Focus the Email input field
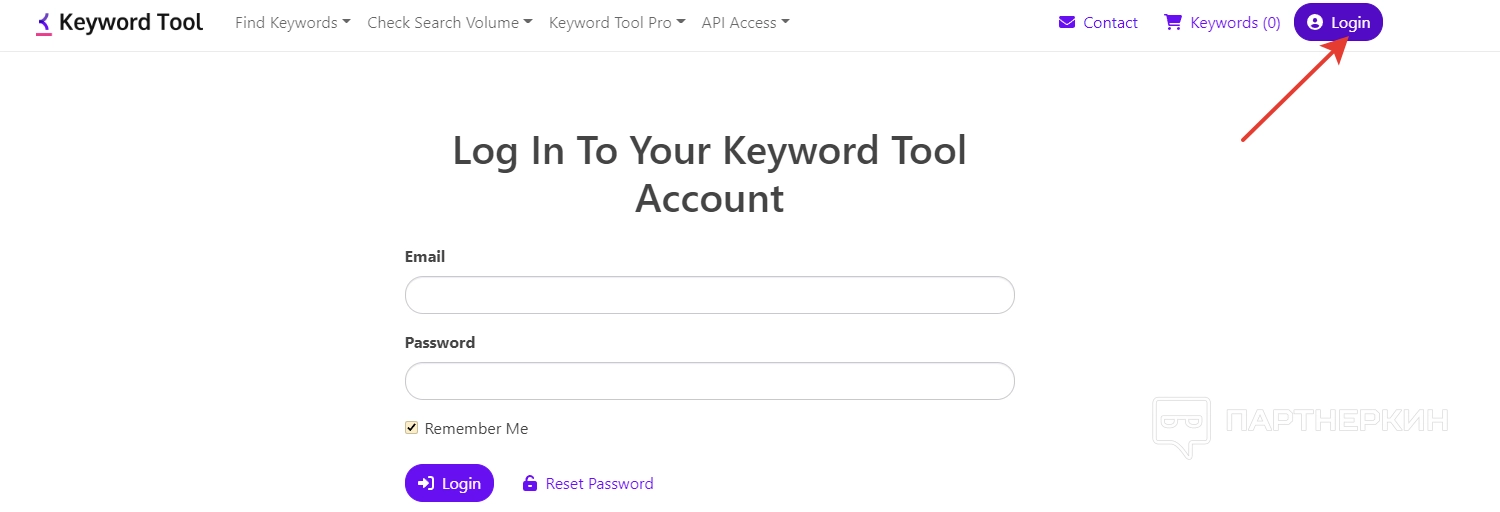Image resolution: width=1500 pixels, height=512 pixels. (x=710, y=295)
